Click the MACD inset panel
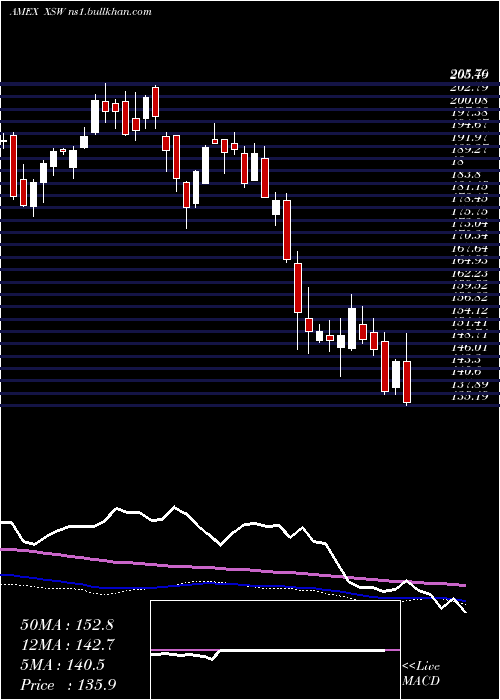 tap(275, 650)
